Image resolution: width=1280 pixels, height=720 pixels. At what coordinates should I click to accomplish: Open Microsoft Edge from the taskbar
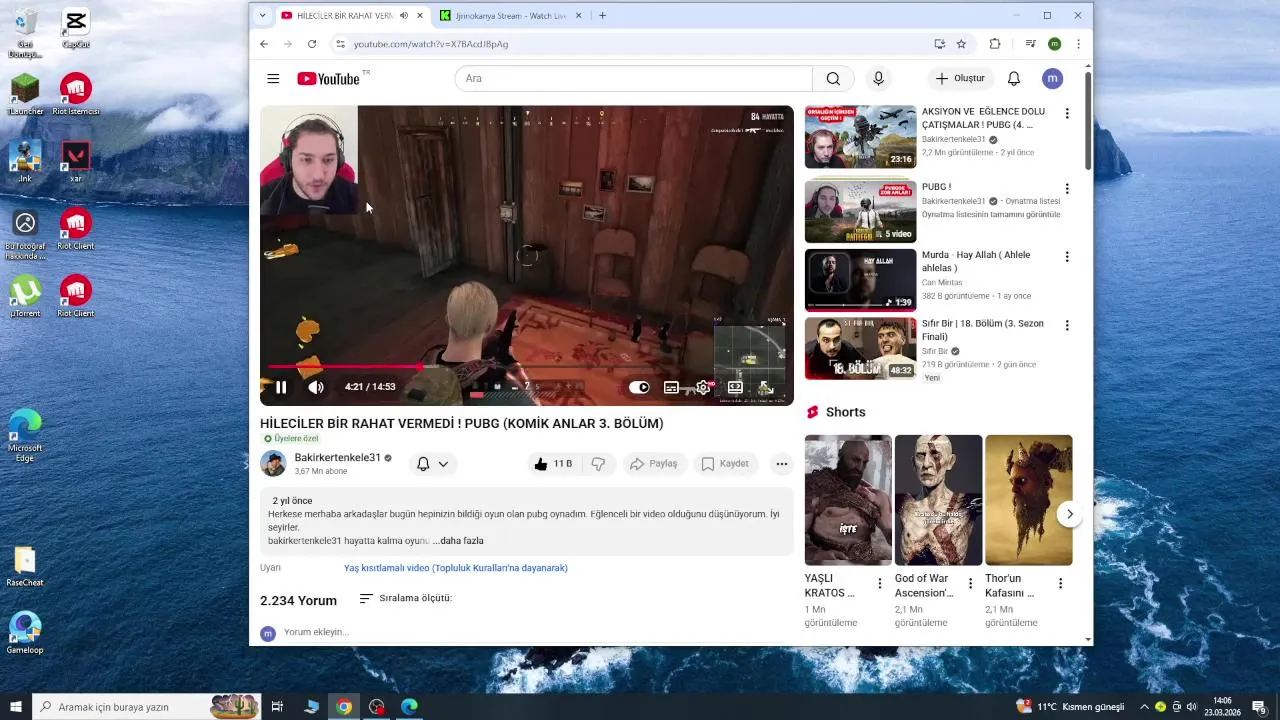(409, 707)
